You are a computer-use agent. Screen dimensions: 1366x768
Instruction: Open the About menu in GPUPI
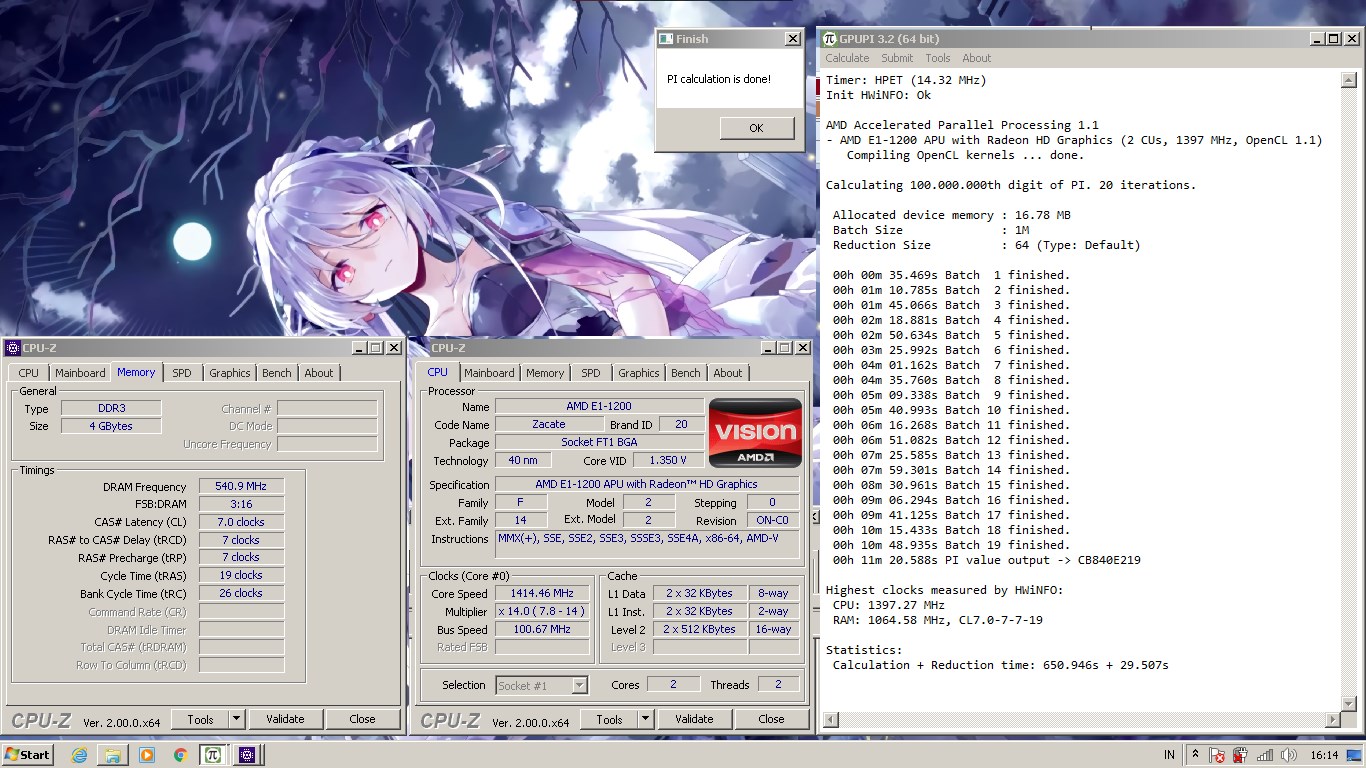pyautogui.click(x=977, y=58)
